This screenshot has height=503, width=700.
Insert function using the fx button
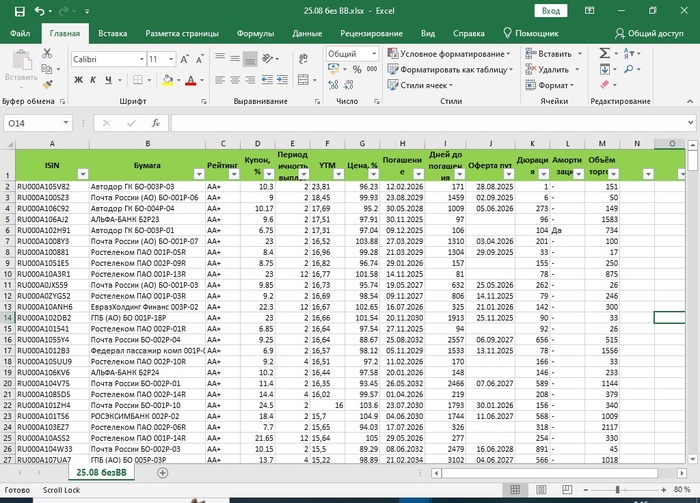pyautogui.click(x=155, y=123)
